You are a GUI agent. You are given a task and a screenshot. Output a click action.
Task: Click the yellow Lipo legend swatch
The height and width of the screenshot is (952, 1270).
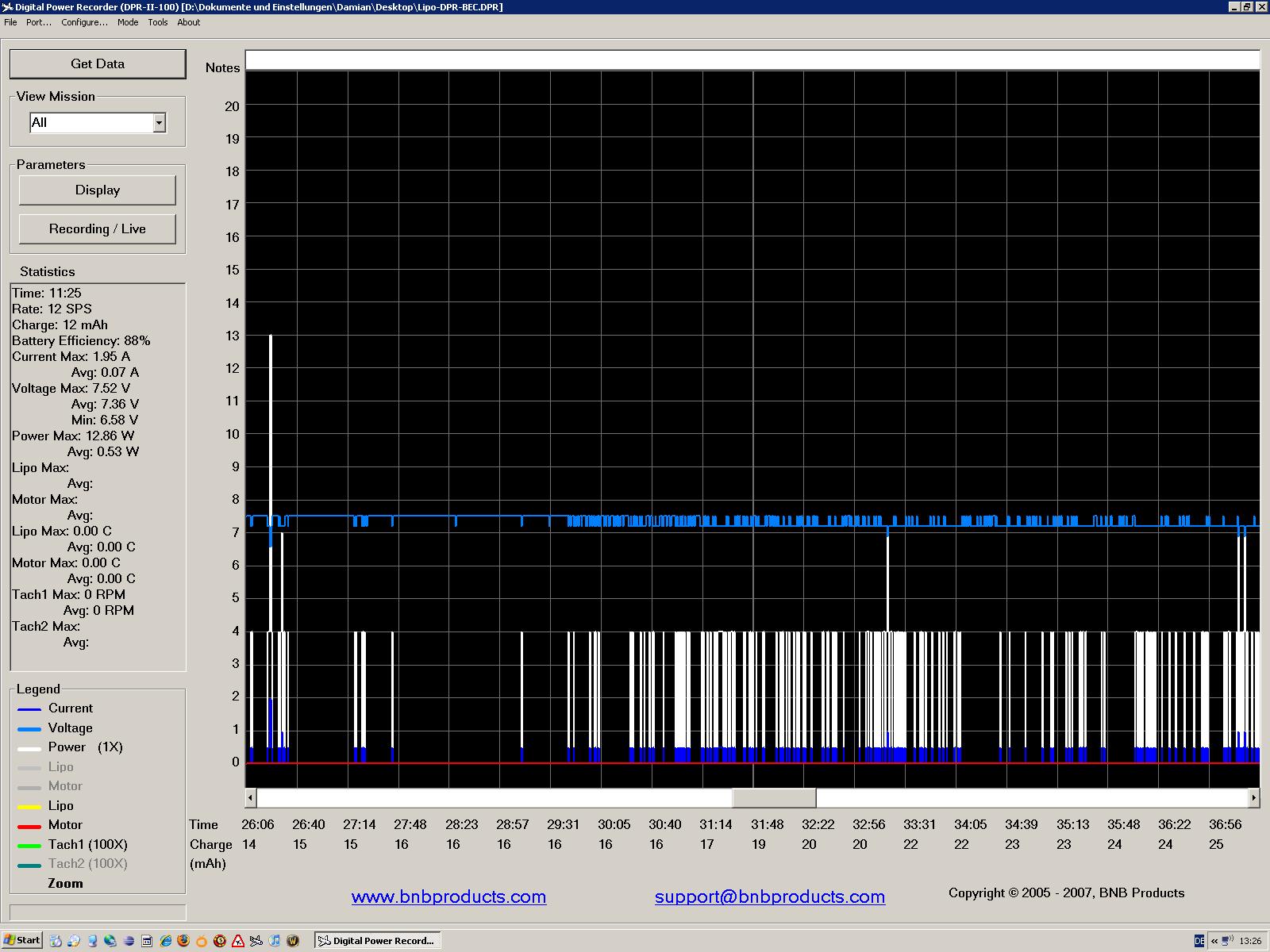pyautogui.click(x=29, y=806)
